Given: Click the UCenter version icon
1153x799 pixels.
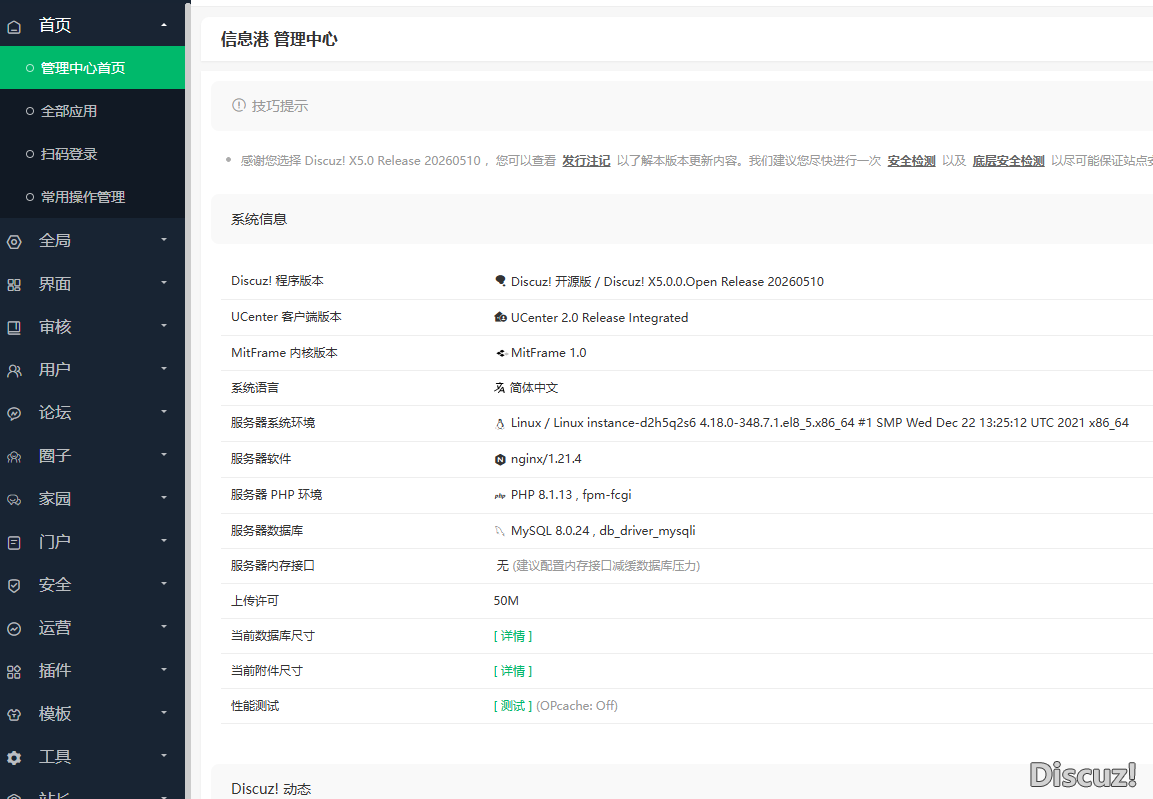Looking at the screenshot, I should [x=500, y=317].
